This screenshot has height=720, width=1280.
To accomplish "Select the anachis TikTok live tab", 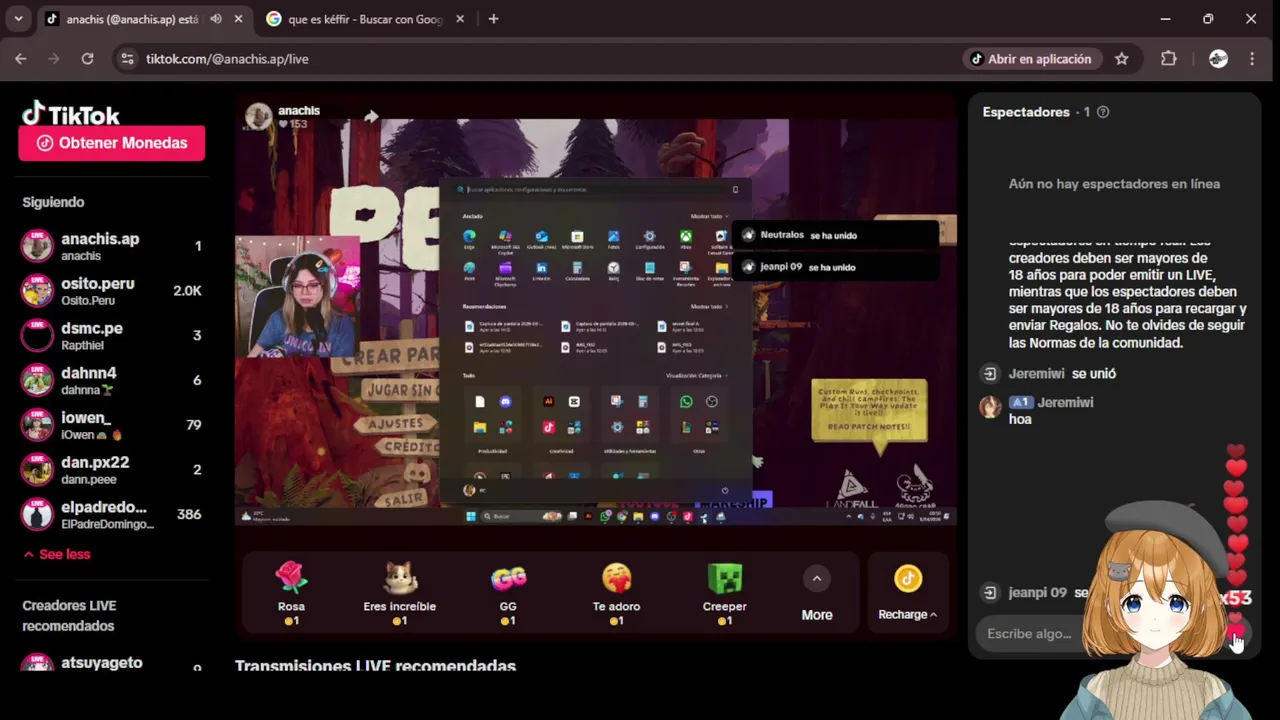I will point(130,19).
